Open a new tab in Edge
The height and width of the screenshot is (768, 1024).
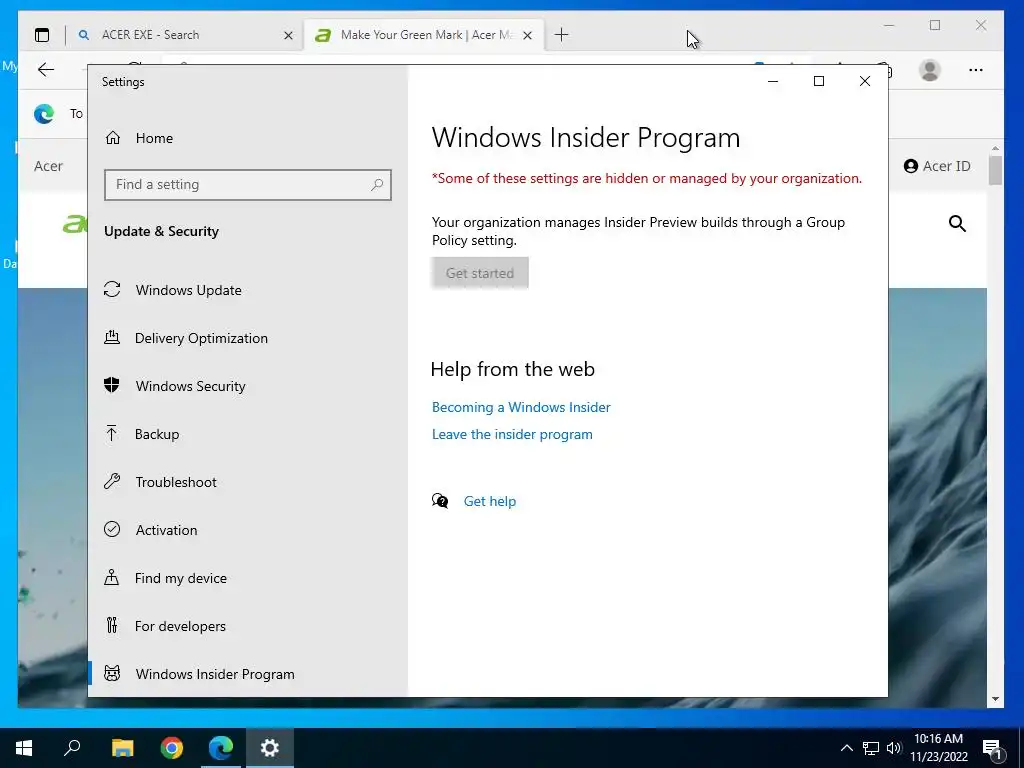tap(562, 35)
